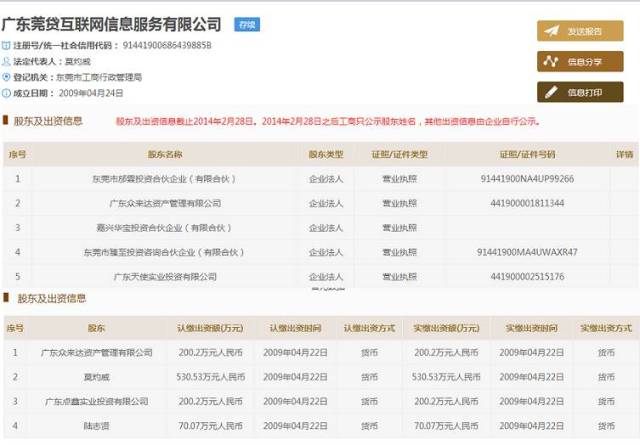Select credit code 91441900686439885B
This screenshot has width=640, height=445.
(167, 45)
